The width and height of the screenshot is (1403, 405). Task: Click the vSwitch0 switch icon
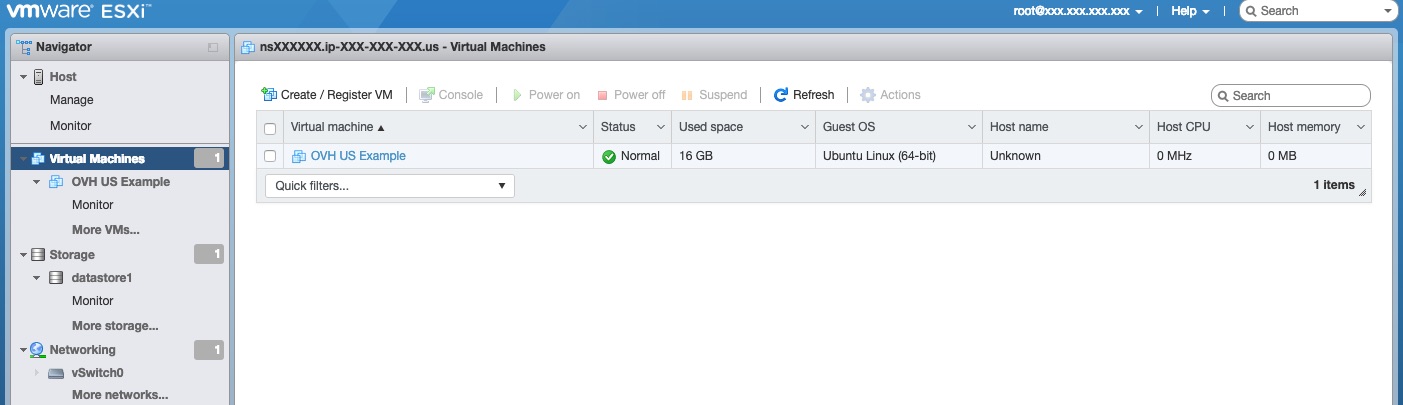coord(56,373)
